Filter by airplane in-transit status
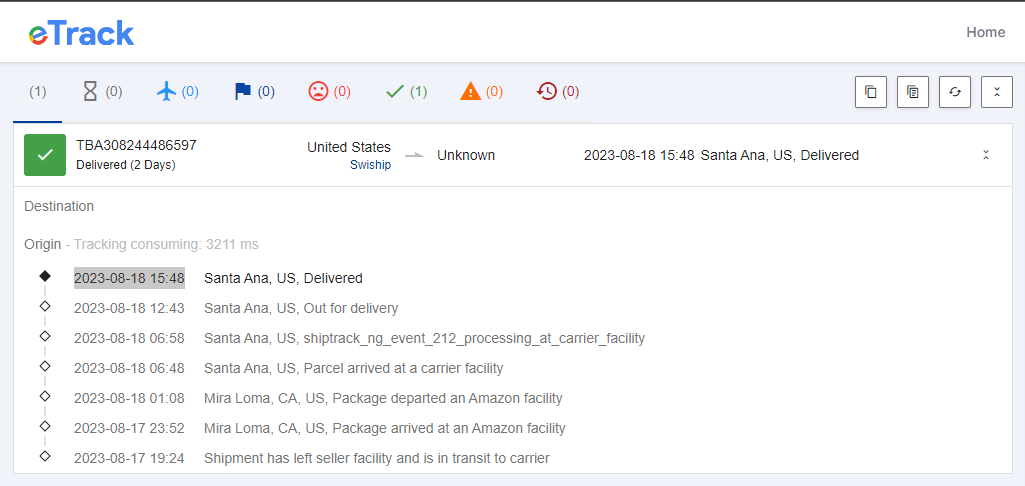This screenshot has height=486, width=1025. click(x=178, y=92)
